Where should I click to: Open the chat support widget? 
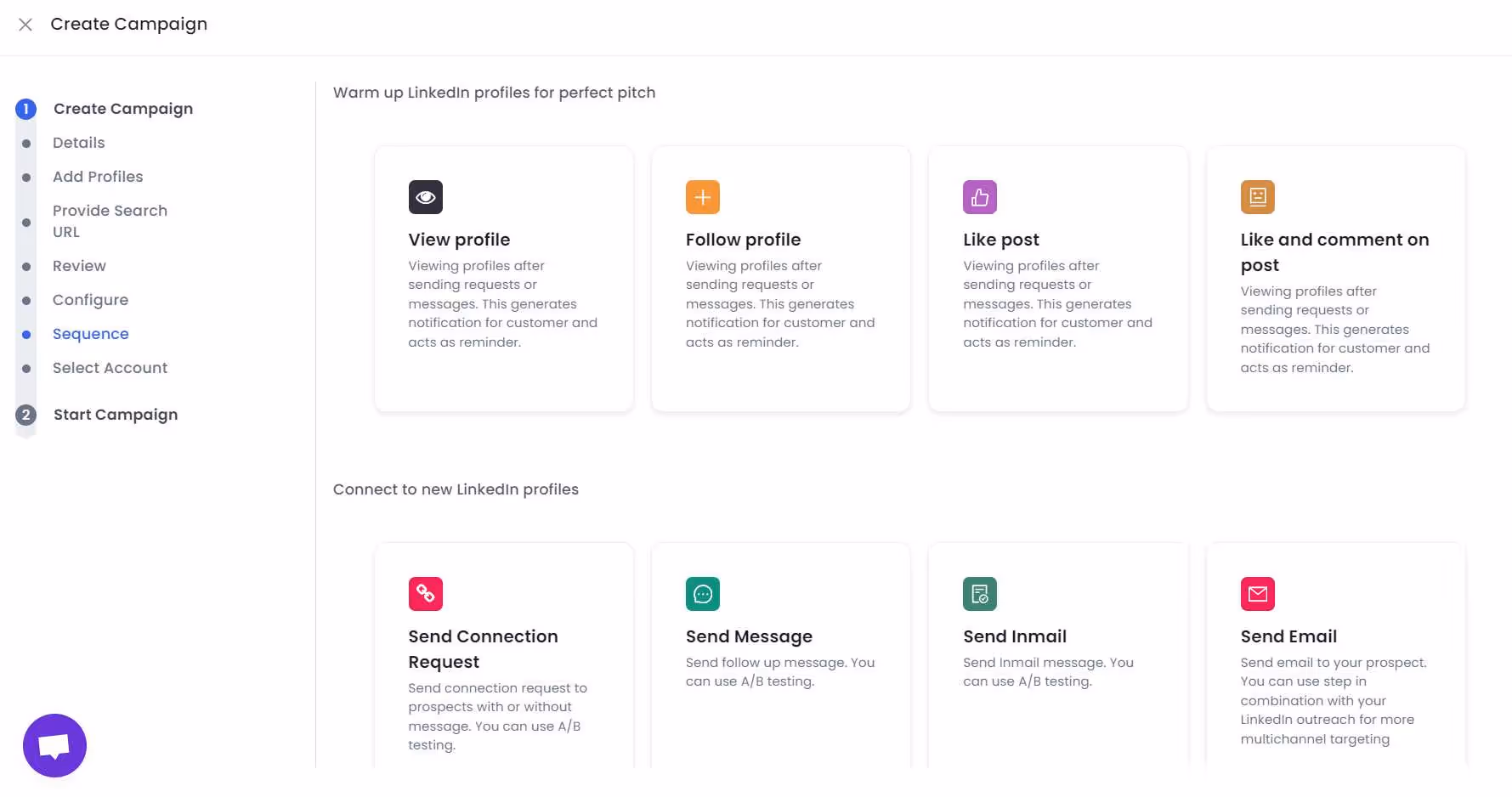coord(54,745)
